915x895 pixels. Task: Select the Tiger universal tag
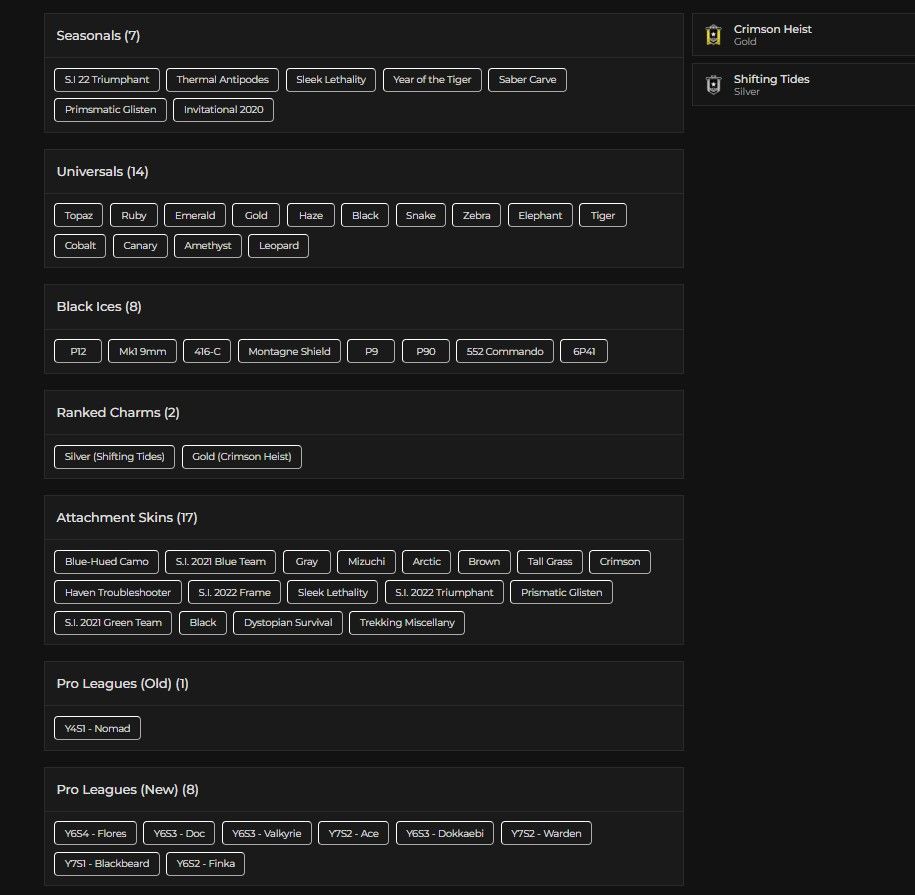(x=603, y=215)
